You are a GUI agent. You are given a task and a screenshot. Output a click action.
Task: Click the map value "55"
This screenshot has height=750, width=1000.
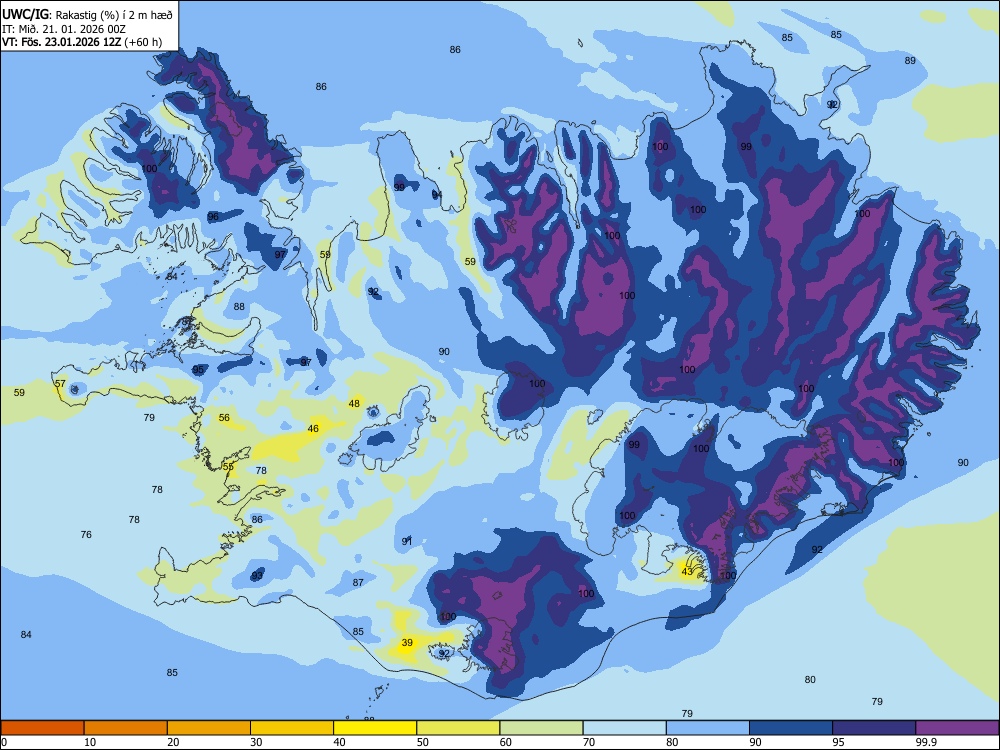[228, 467]
